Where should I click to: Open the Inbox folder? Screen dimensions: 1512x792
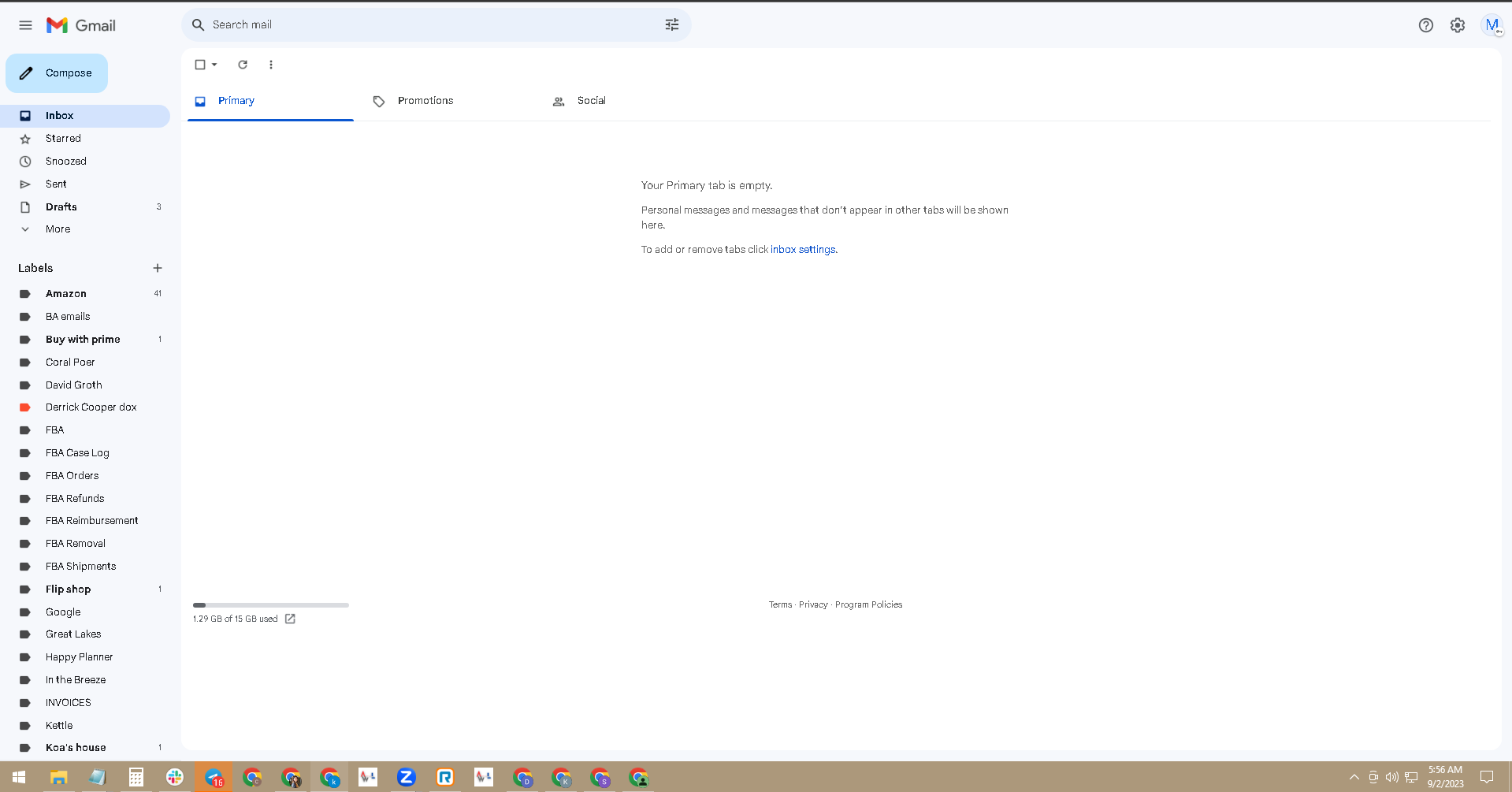tap(85, 116)
